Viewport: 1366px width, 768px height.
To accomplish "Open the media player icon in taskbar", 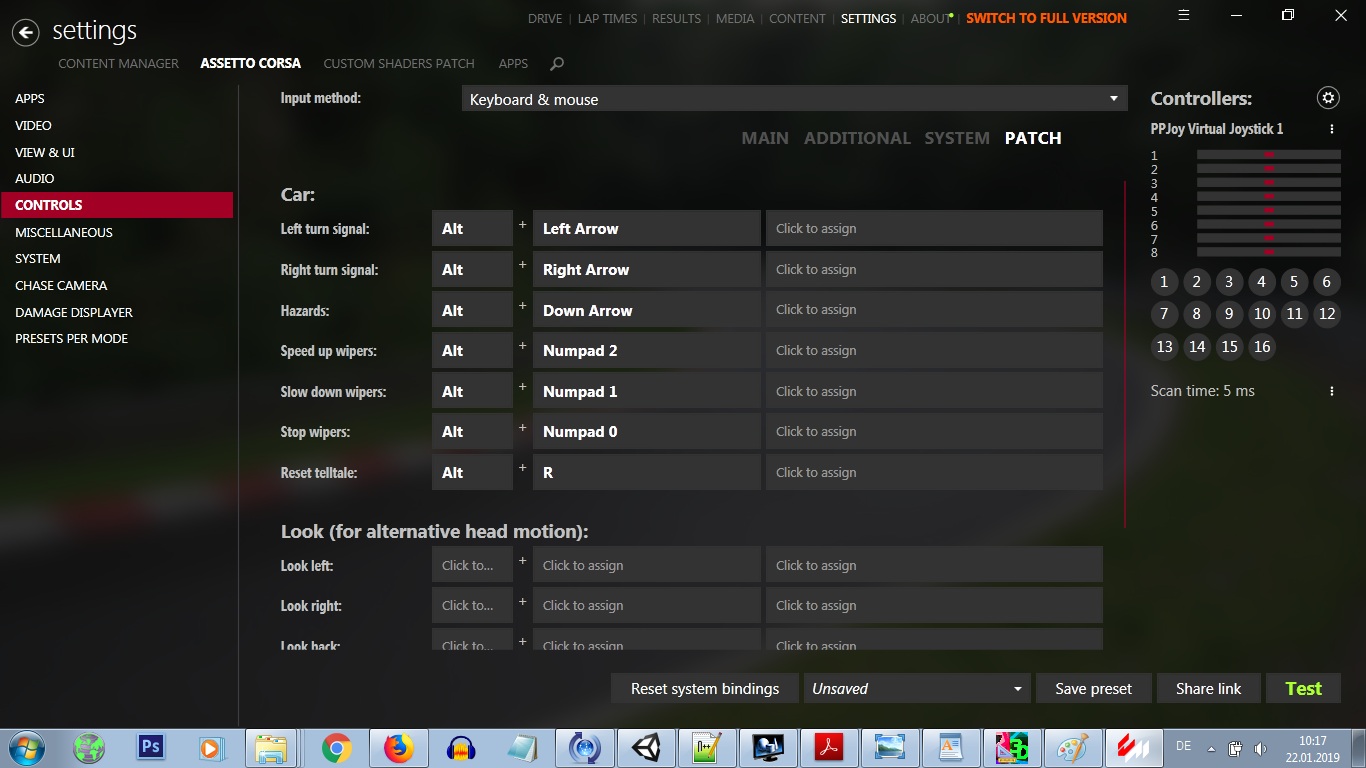I will (x=211, y=748).
